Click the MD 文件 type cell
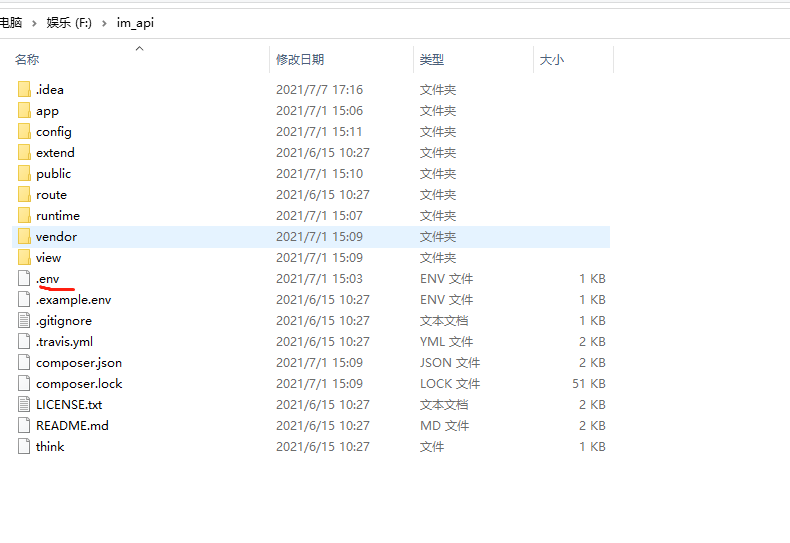Screen dimensions: 790x543 (444, 426)
